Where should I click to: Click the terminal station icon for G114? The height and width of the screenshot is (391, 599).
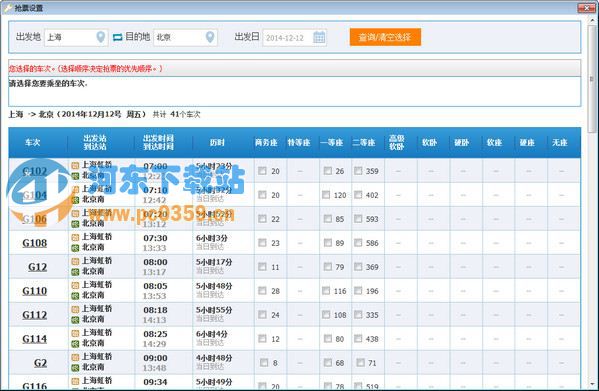click(x=75, y=344)
